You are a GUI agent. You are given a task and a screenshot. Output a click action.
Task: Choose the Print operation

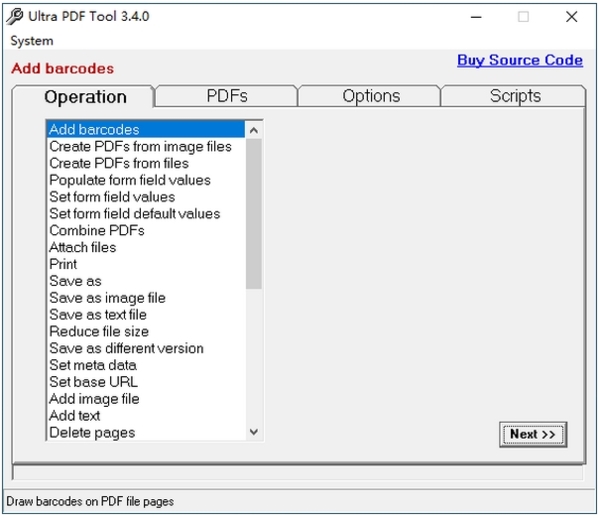point(146,264)
